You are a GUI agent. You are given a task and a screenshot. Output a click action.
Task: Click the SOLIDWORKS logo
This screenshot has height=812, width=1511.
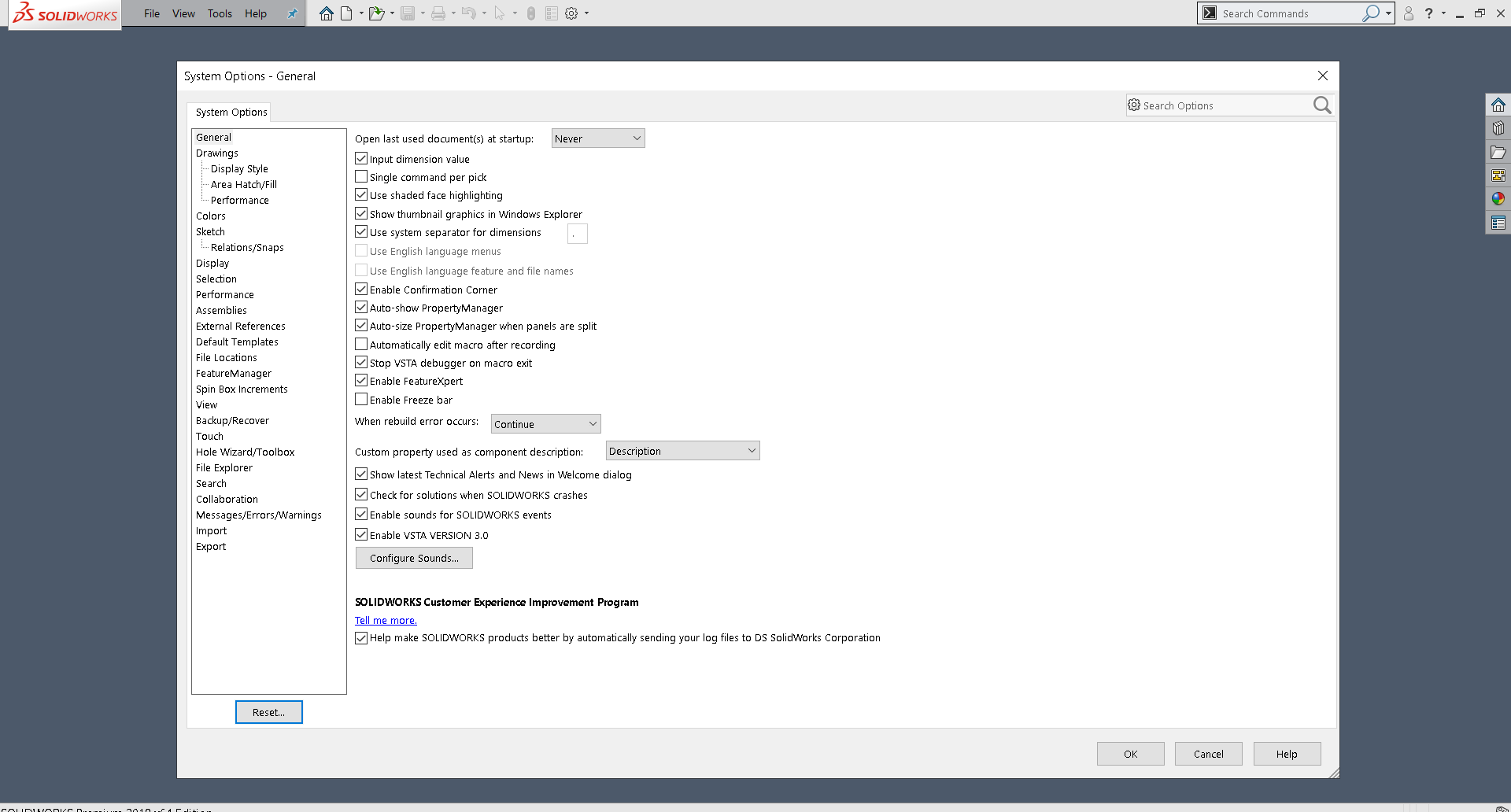[x=65, y=14]
